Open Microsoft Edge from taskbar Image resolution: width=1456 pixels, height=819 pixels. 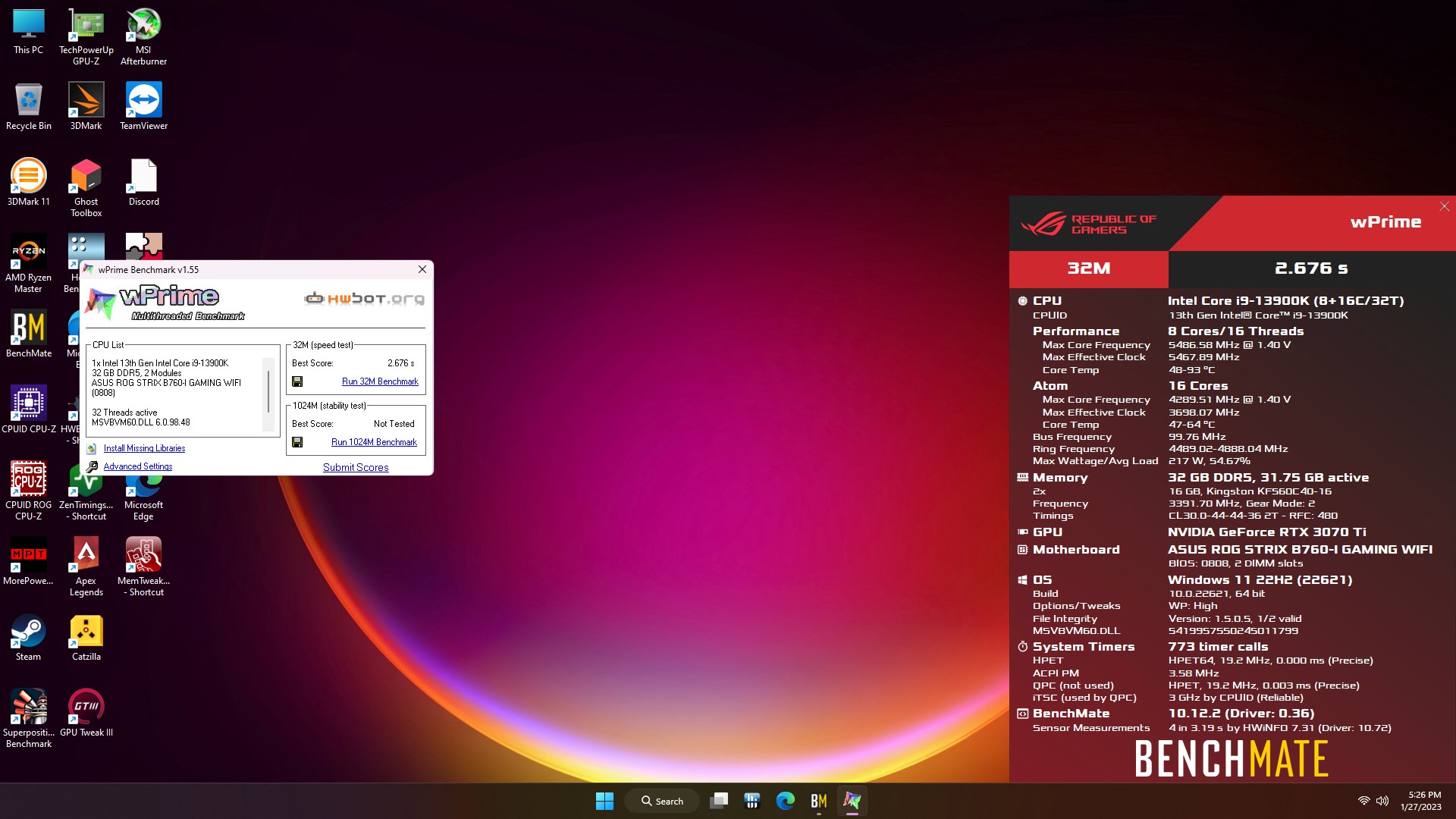point(786,801)
